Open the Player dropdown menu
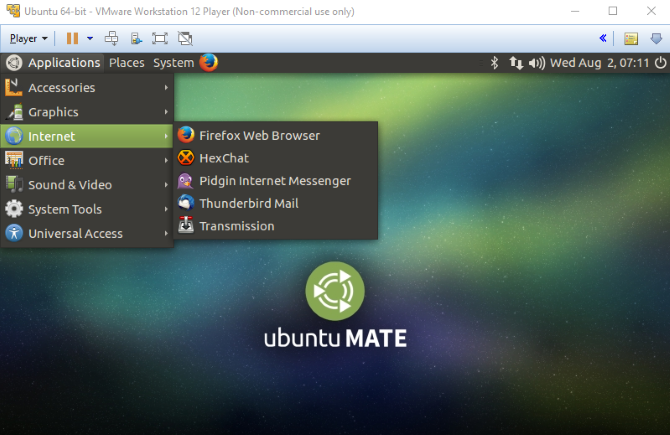This screenshot has height=435, width=670. [x=28, y=39]
